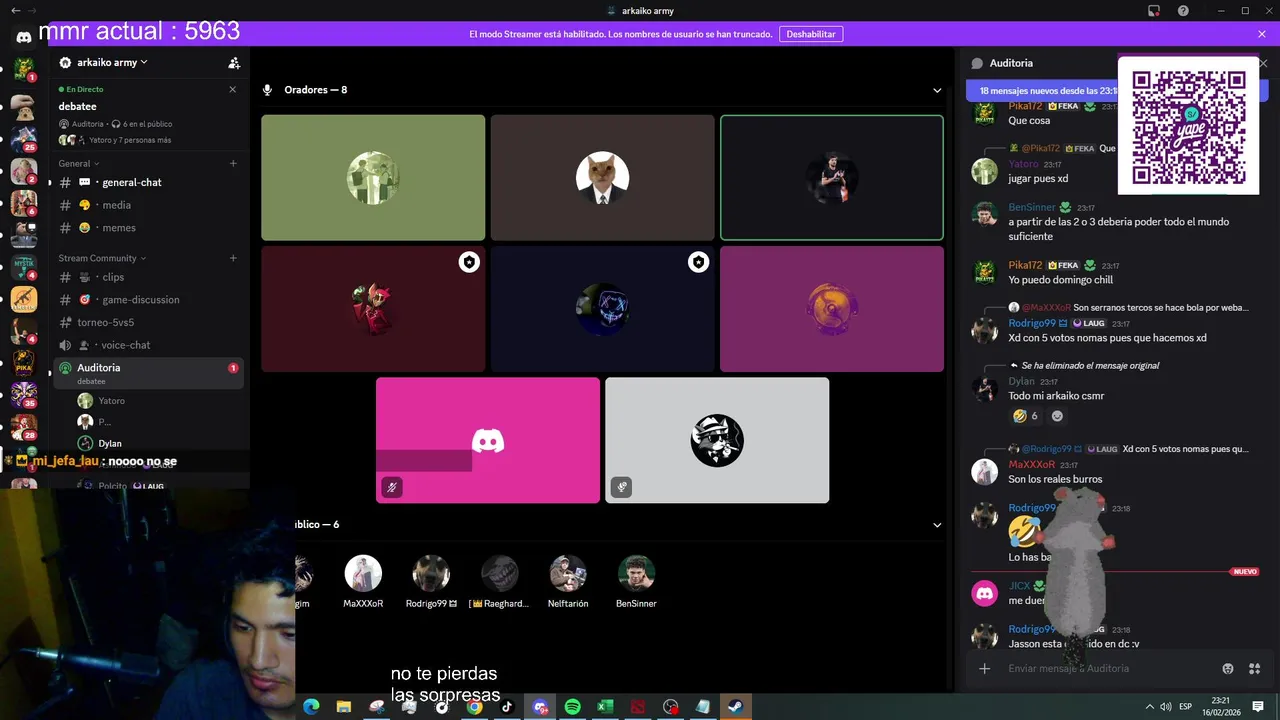Collapse the Stream Community category
Image resolution: width=1280 pixels, height=720 pixels.
(102, 258)
